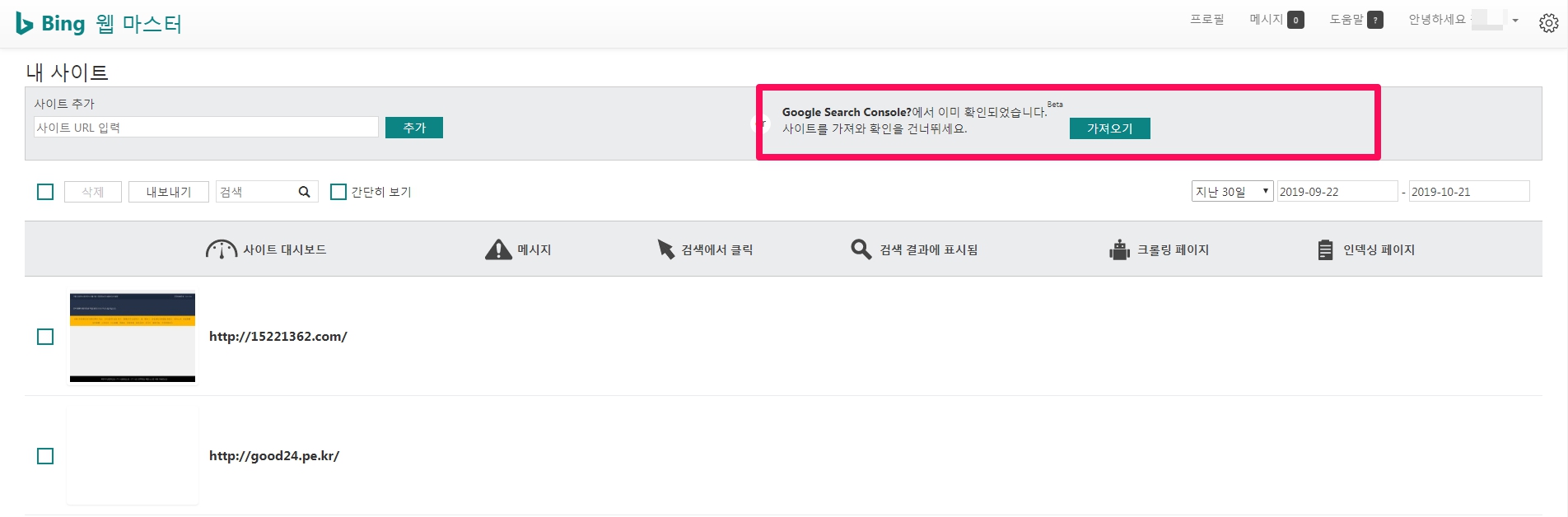Click the 사이트 URL 입력 field

point(206,128)
